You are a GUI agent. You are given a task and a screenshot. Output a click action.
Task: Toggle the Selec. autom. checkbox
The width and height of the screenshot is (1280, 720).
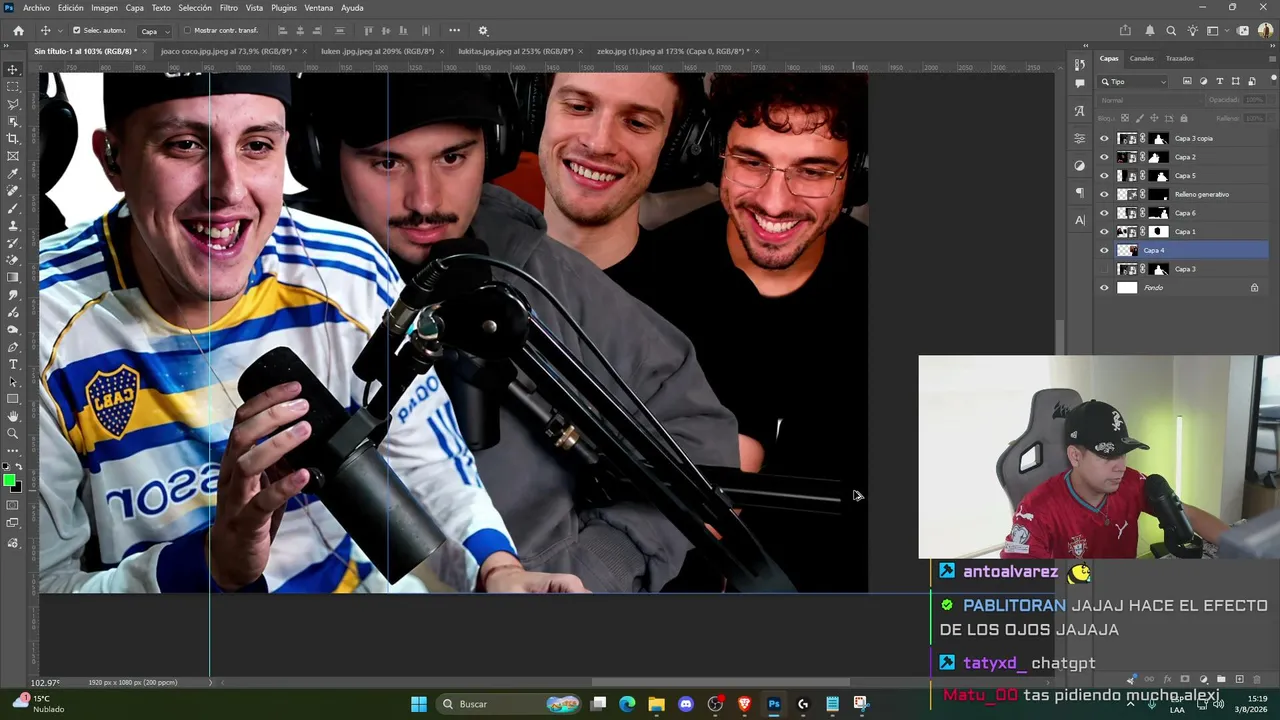[x=76, y=31]
